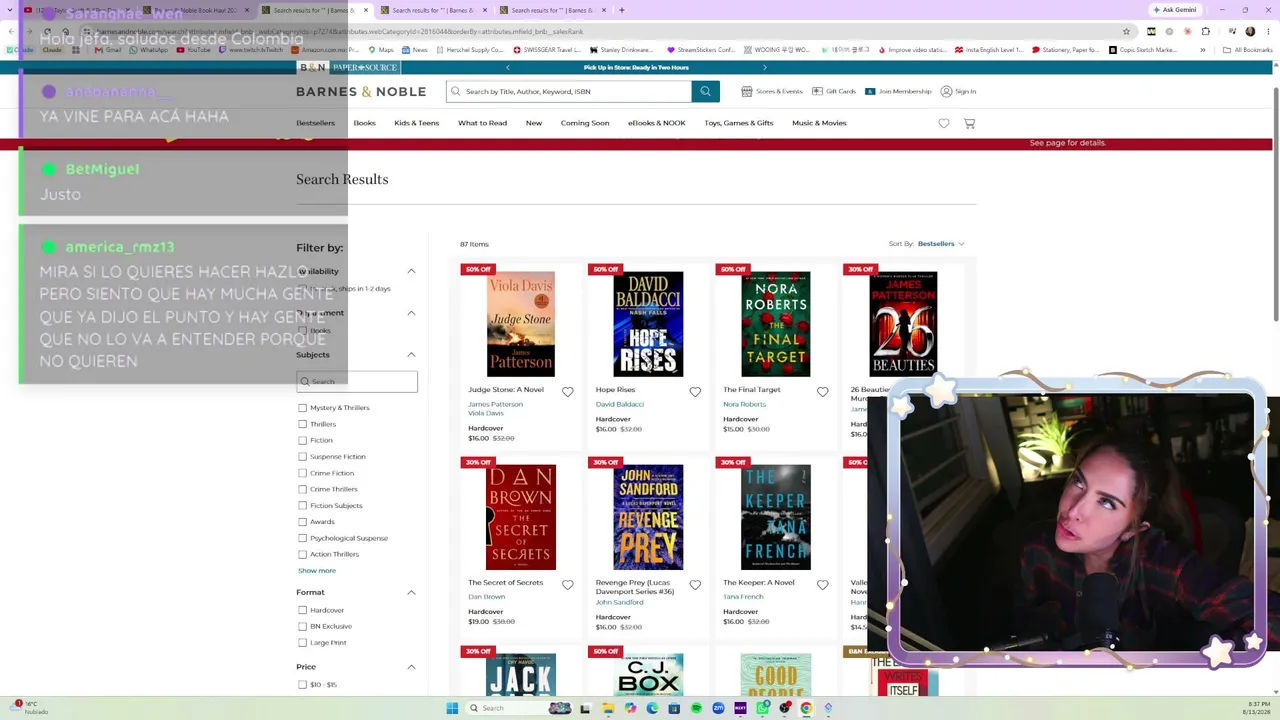Check the Mystery & Thrillers subject filter
This screenshot has height=720, width=1280.
[x=302, y=408]
